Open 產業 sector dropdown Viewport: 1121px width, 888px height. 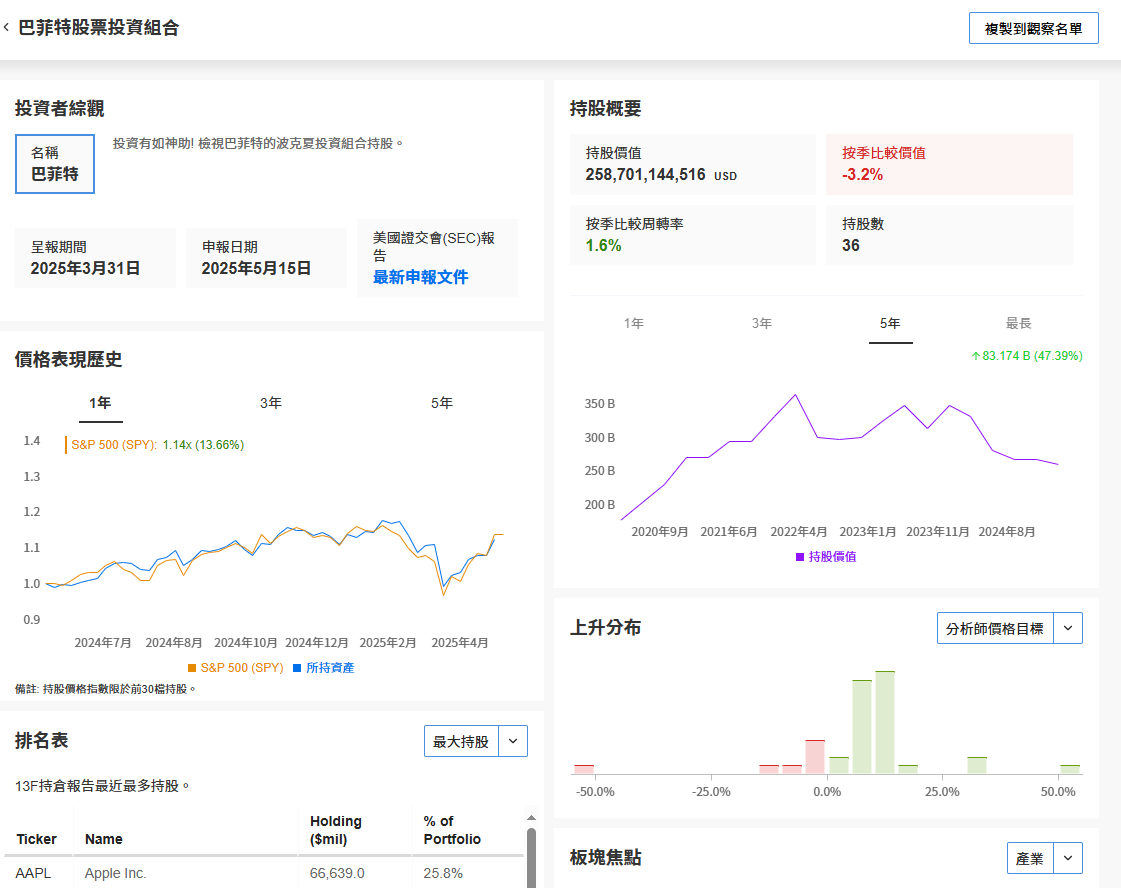(x=1030, y=859)
